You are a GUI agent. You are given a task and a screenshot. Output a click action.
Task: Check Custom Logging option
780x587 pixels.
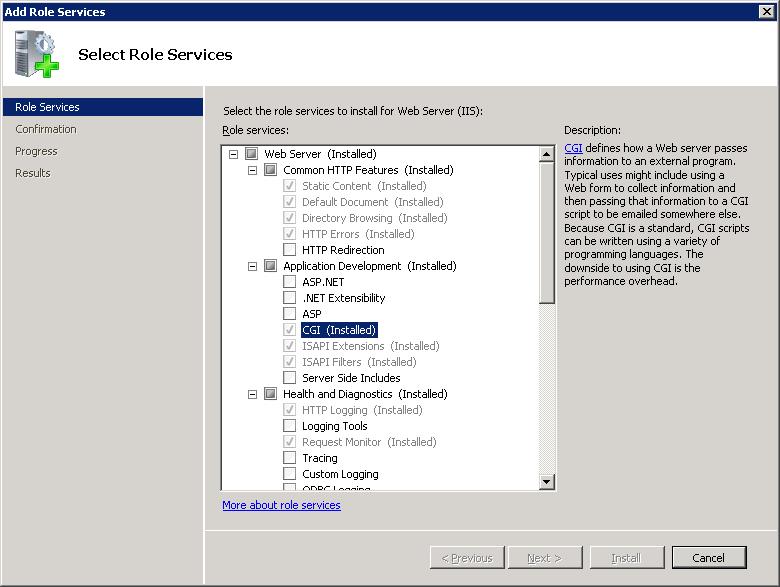pyautogui.click(x=290, y=474)
